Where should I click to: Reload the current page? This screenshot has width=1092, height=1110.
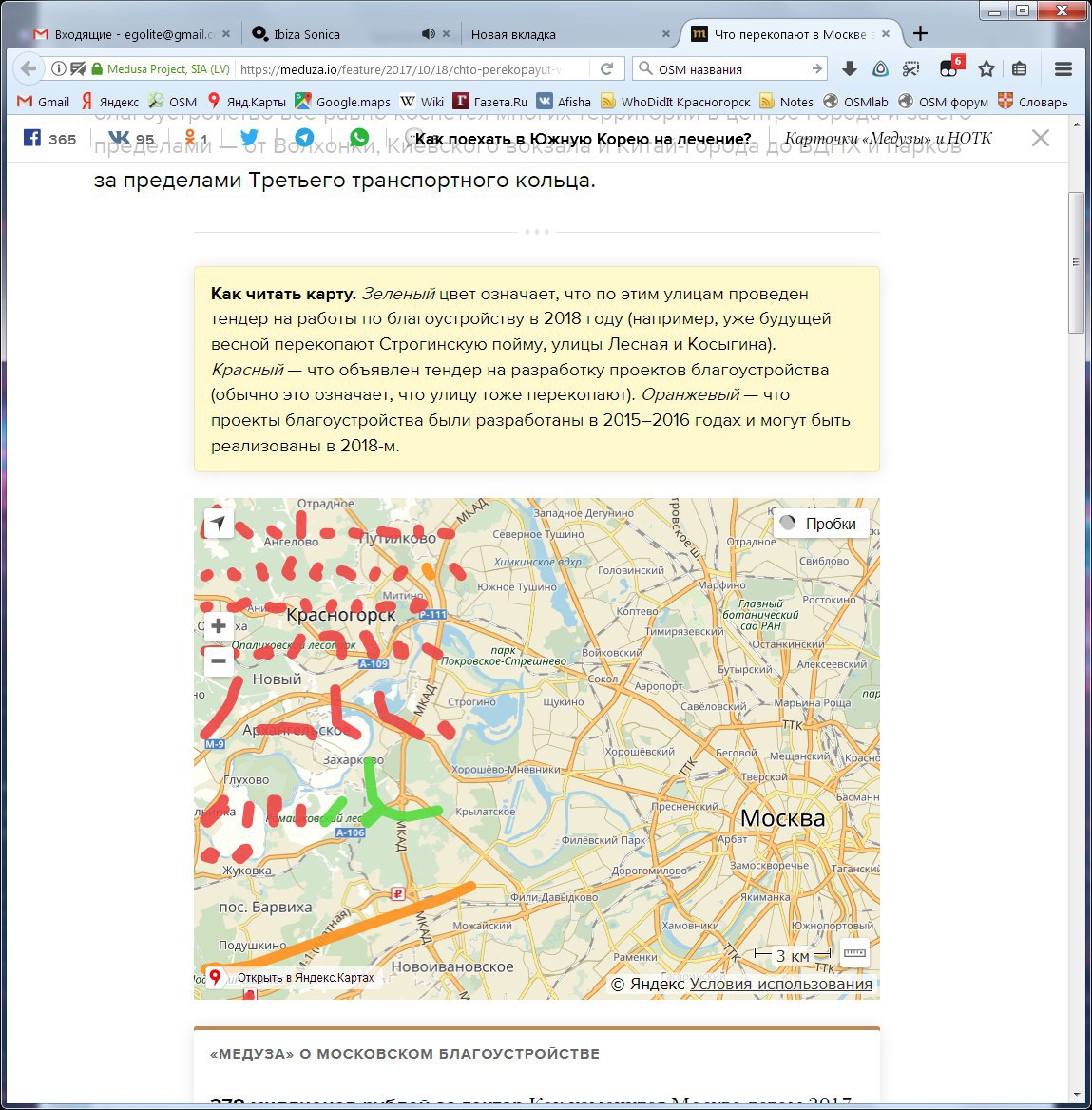click(x=607, y=68)
